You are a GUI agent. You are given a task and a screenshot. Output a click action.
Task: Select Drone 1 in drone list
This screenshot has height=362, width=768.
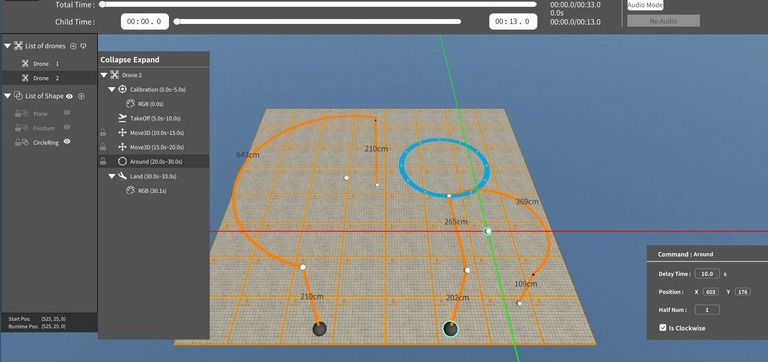[49, 64]
